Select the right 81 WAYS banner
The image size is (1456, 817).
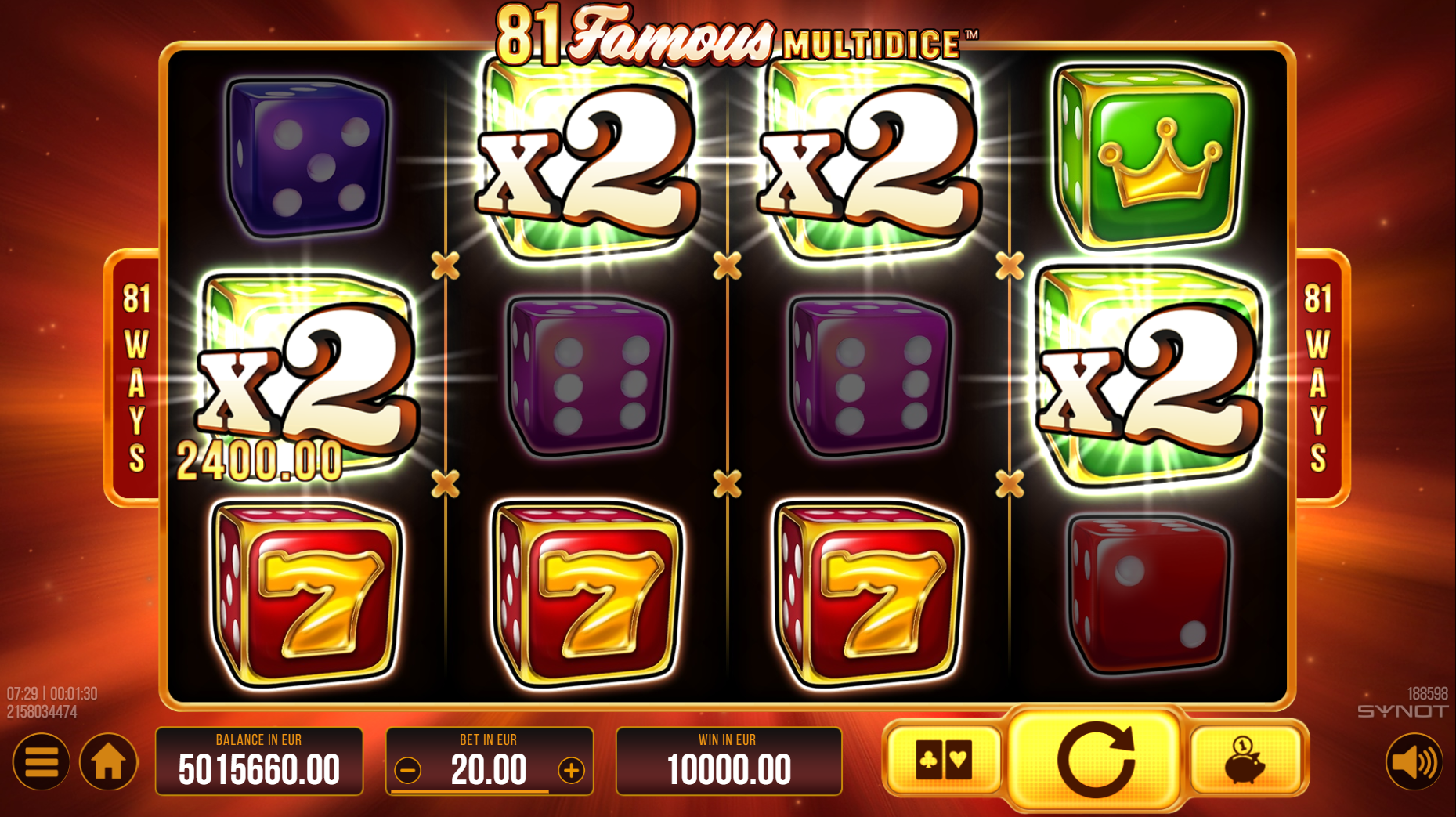1320,378
